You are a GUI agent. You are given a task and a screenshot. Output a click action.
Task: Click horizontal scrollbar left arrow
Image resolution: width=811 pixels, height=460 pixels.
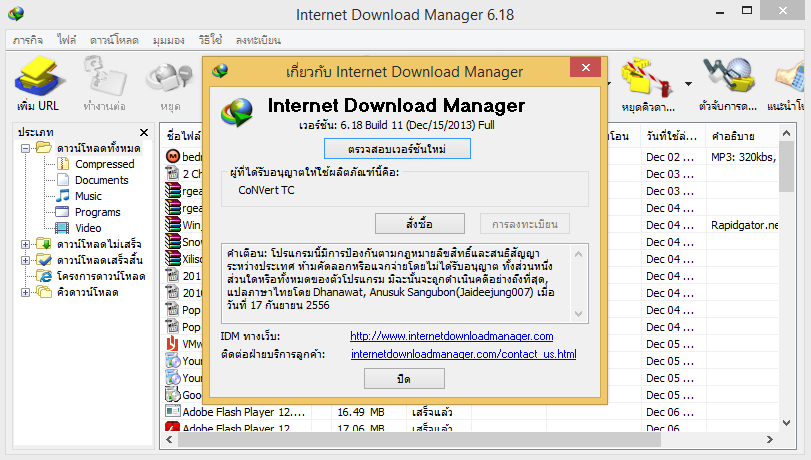tap(169, 439)
